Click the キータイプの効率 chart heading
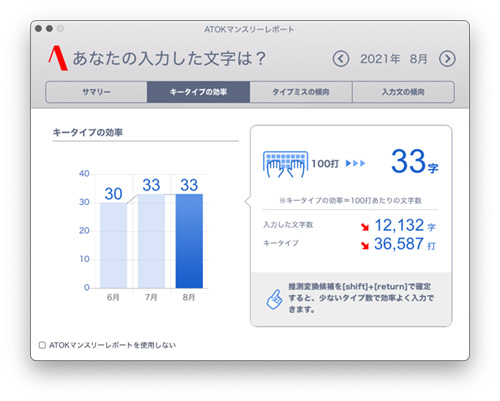This screenshot has width=500, height=401. (x=88, y=133)
